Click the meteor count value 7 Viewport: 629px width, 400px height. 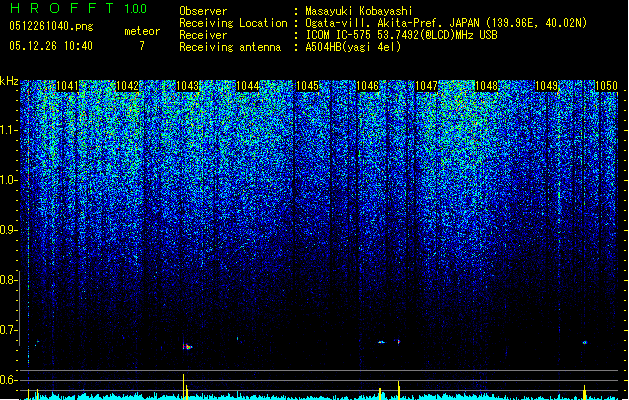point(142,46)
